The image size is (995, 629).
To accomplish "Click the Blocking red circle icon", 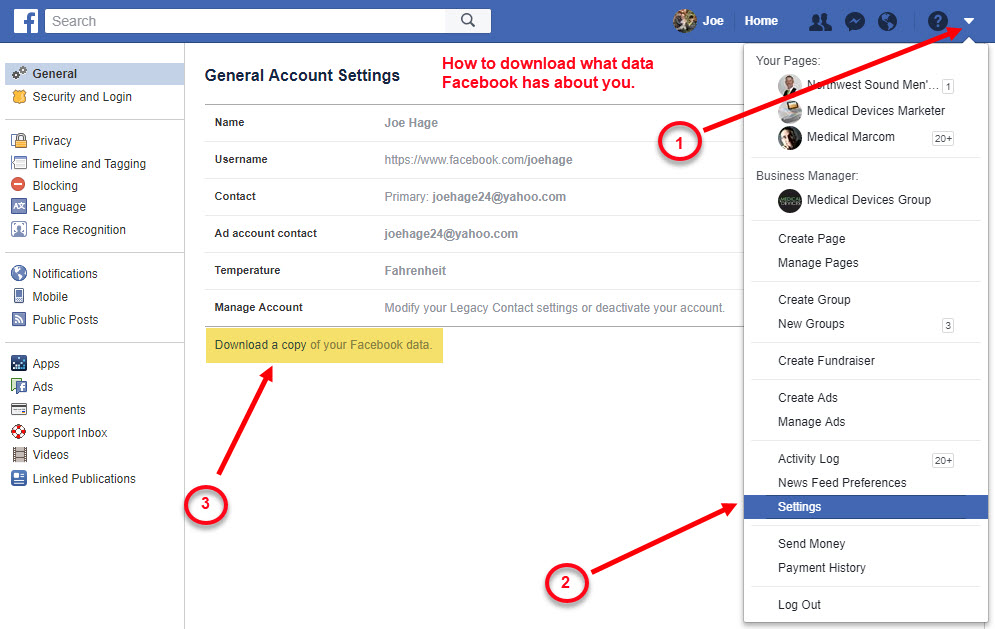I will pos(18,185).
